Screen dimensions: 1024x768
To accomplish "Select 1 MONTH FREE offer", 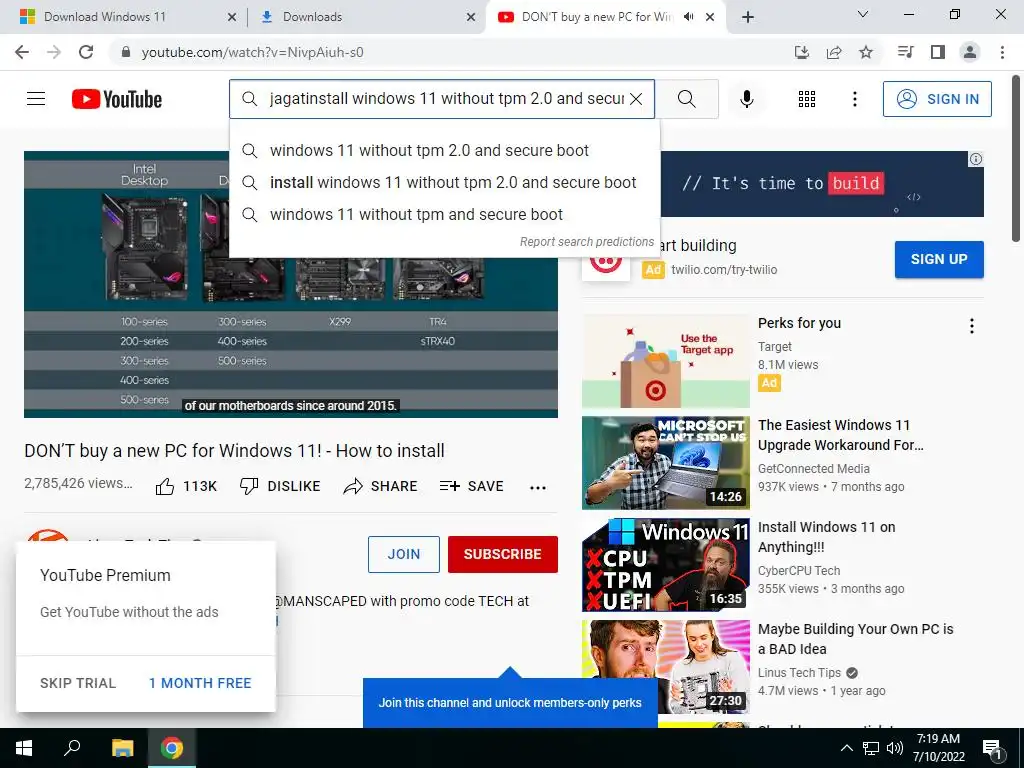I will (x=200, y=683).
